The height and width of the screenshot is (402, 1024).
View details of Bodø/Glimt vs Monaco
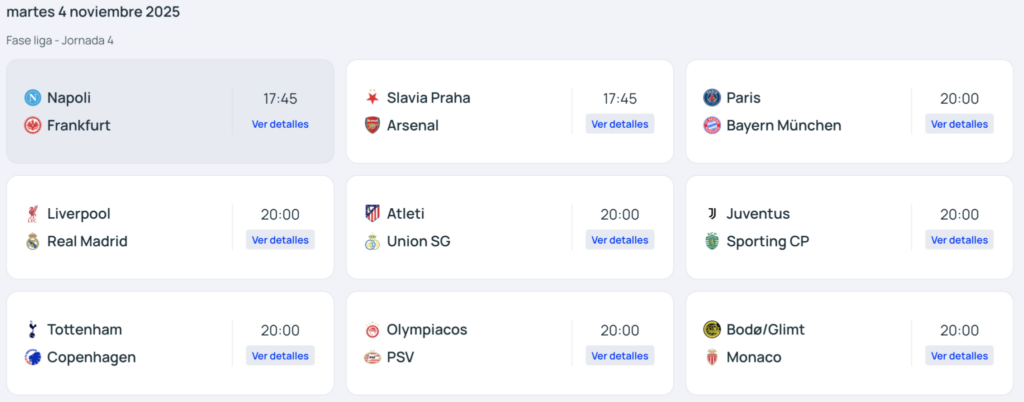959,356
